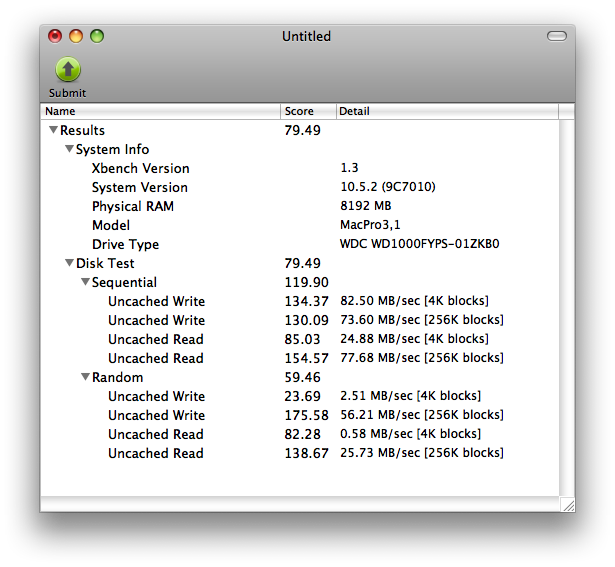Click the Name column header
Viewport: 615px width, 567px height.
pyautogui.click(x=161, y=111)
